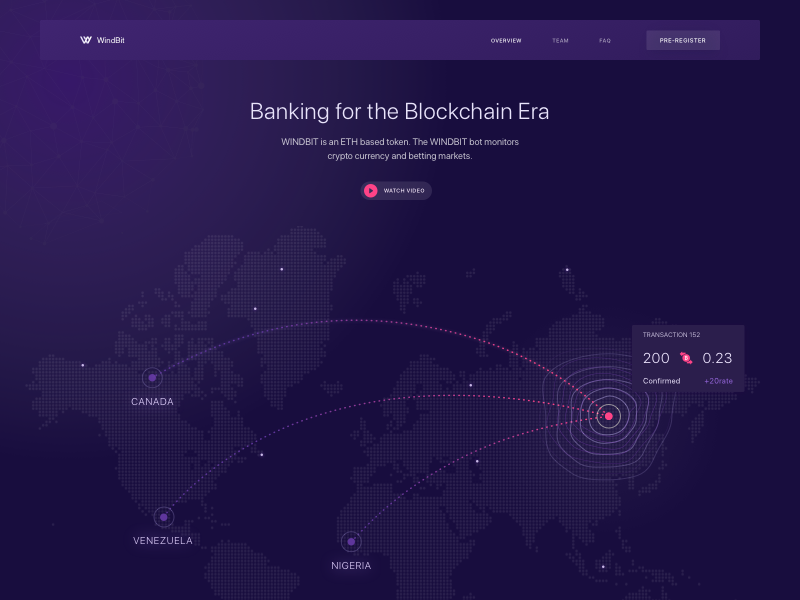Click the Pre-Register button
This screenshot has width=800, height=600.
pyautogui.click(x=683, y=40)
